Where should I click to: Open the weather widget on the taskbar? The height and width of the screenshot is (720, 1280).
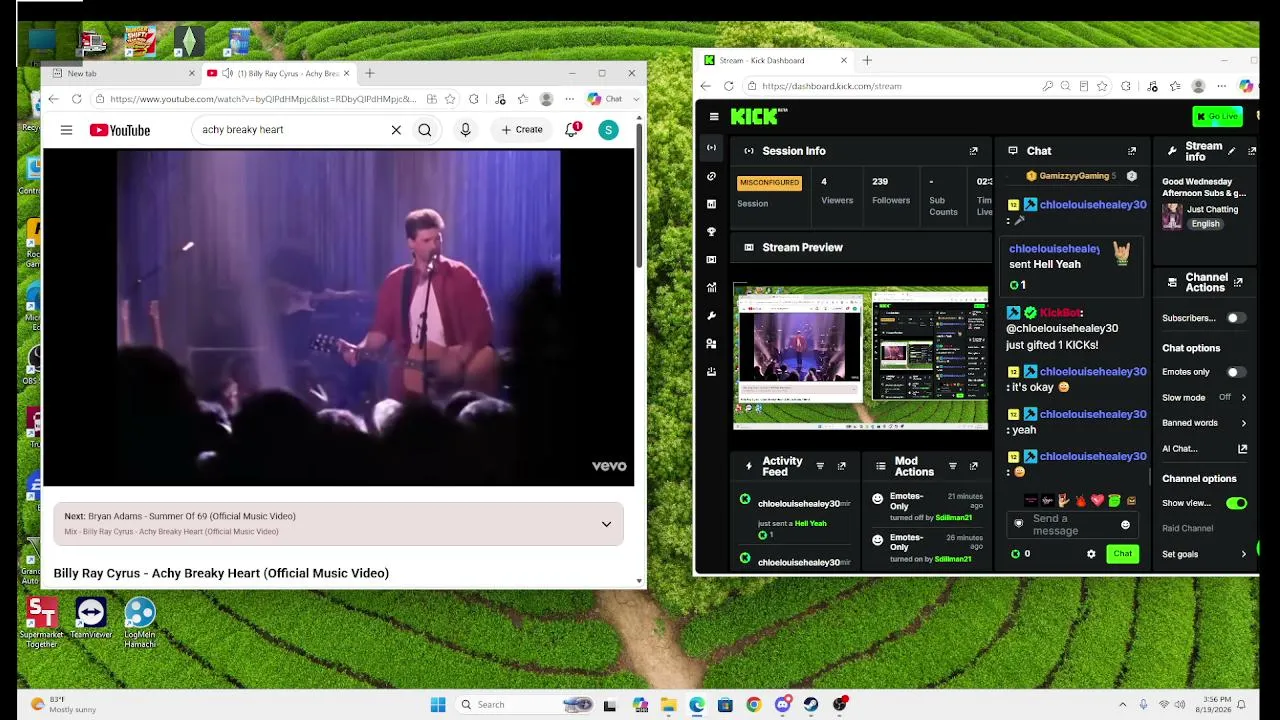(63, 705)
